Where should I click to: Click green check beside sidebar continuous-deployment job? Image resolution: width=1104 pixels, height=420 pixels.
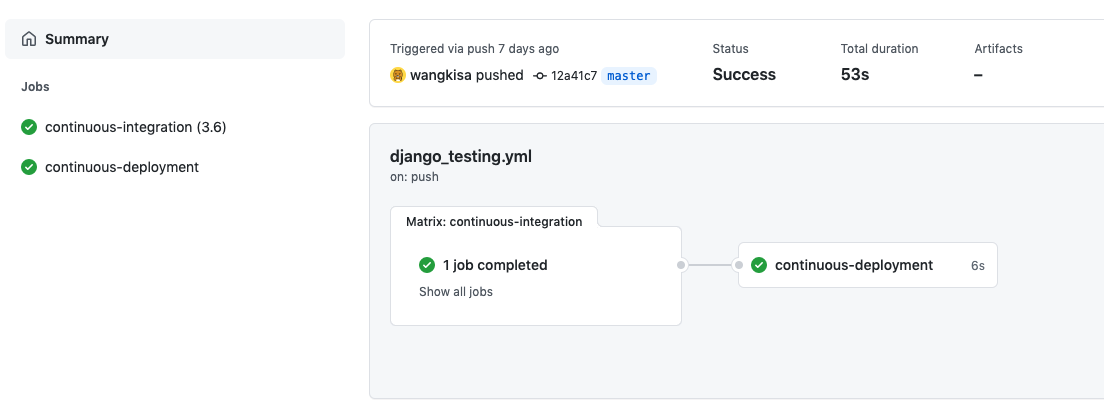[29, 167]
